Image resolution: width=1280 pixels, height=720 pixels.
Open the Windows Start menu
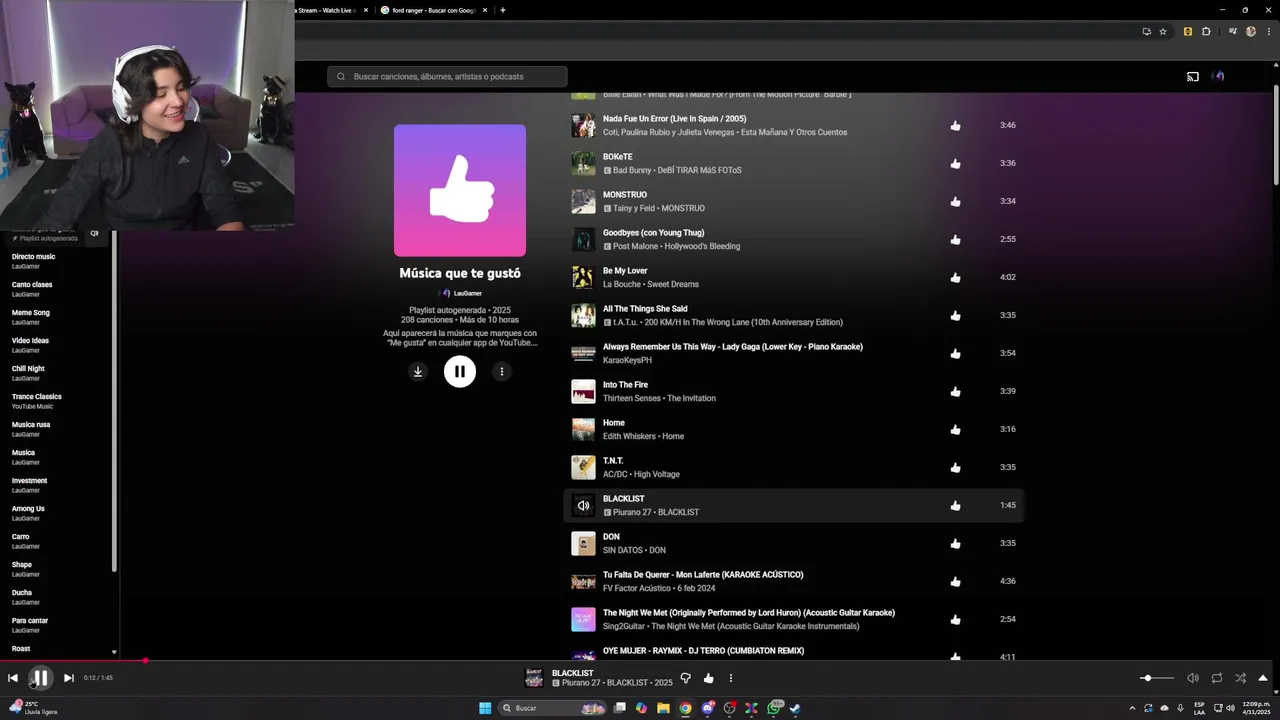point(485,708)
